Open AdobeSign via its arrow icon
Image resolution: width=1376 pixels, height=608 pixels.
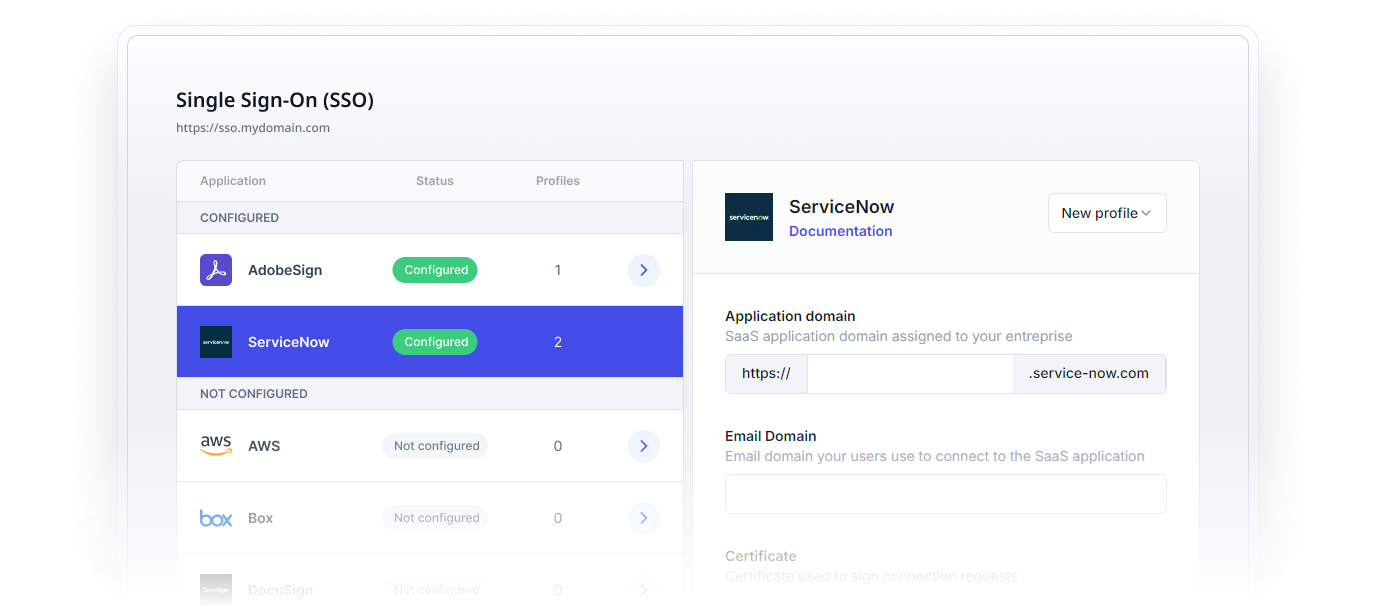pyautogui.click(x=643, y=270)
